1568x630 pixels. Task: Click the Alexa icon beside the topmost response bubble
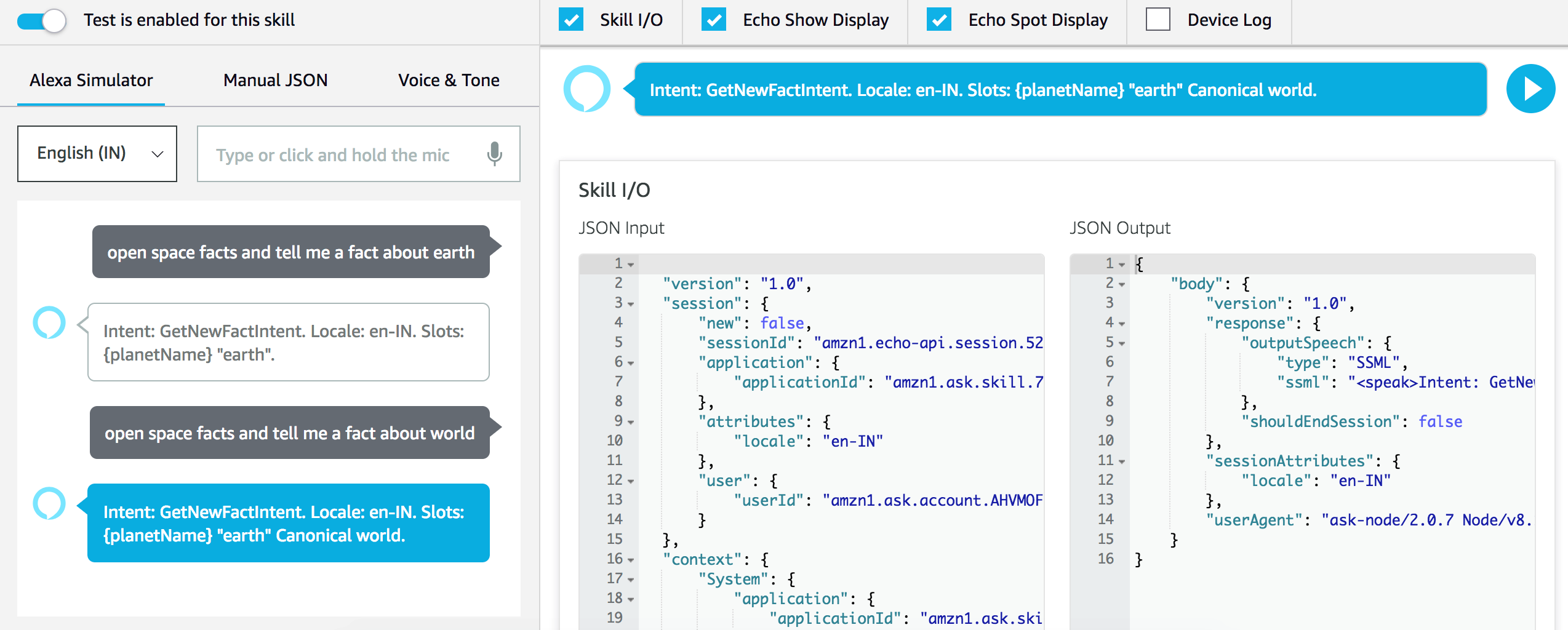588,89
